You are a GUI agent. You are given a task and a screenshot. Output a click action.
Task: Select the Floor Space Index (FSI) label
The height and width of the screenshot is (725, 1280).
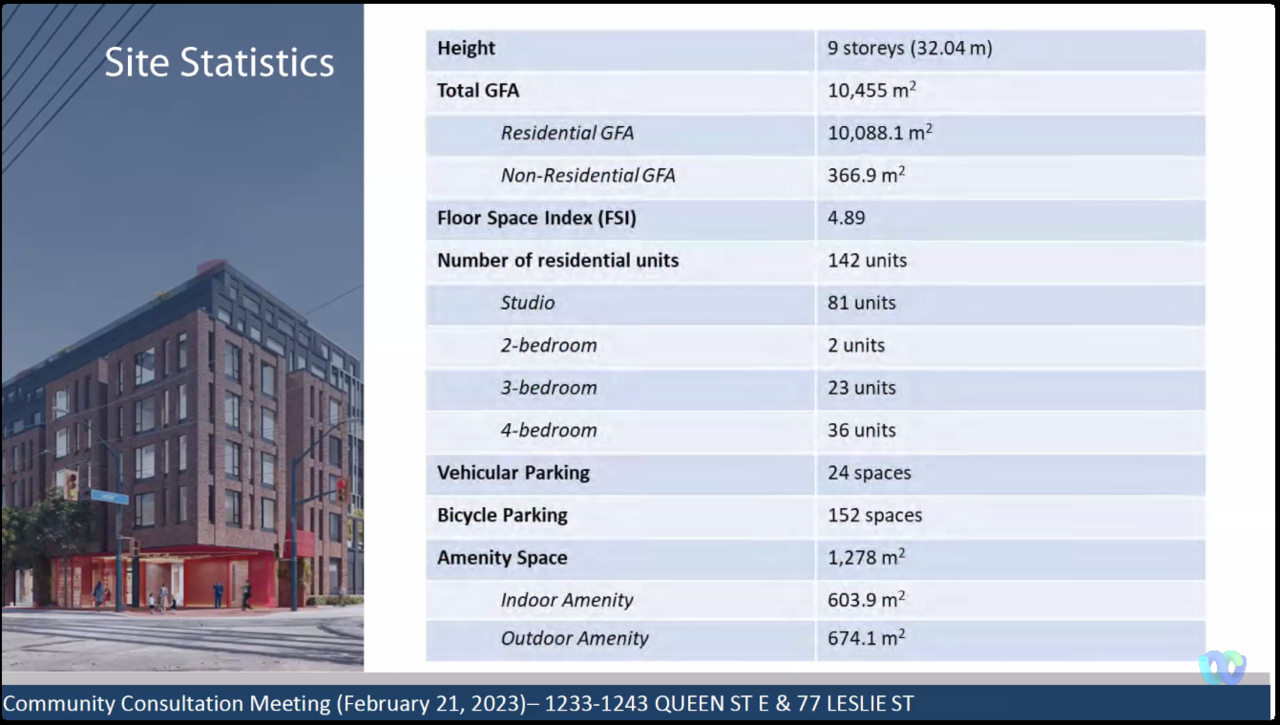click(x=536, y=218)
